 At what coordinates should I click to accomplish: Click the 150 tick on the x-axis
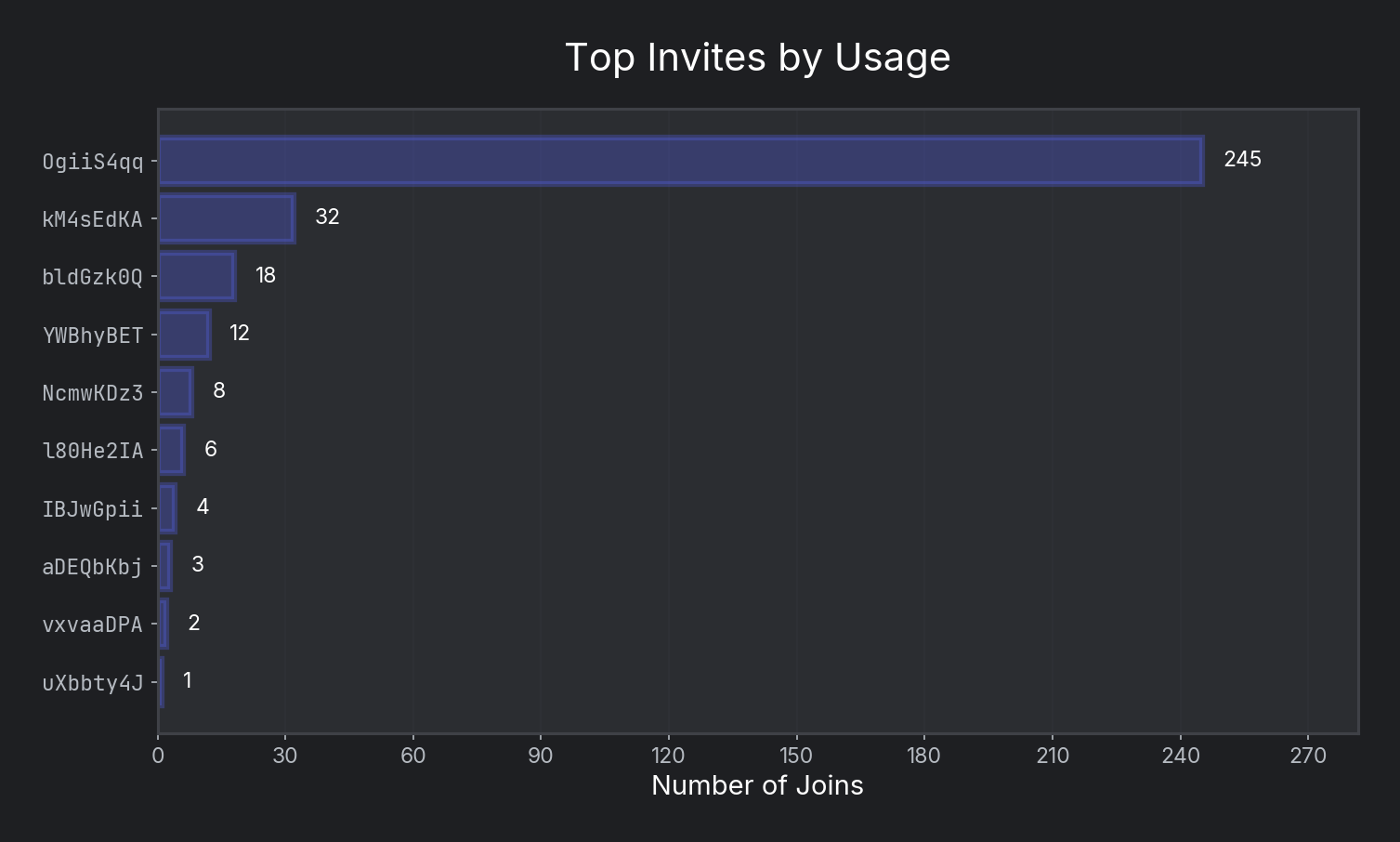click(796, 756)
